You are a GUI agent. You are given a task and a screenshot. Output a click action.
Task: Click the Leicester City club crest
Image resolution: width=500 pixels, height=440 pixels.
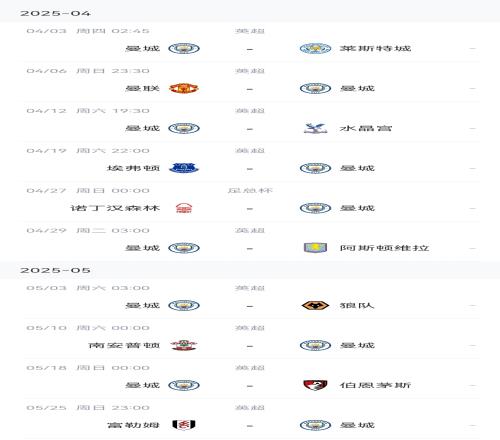[x=315, y=49]
